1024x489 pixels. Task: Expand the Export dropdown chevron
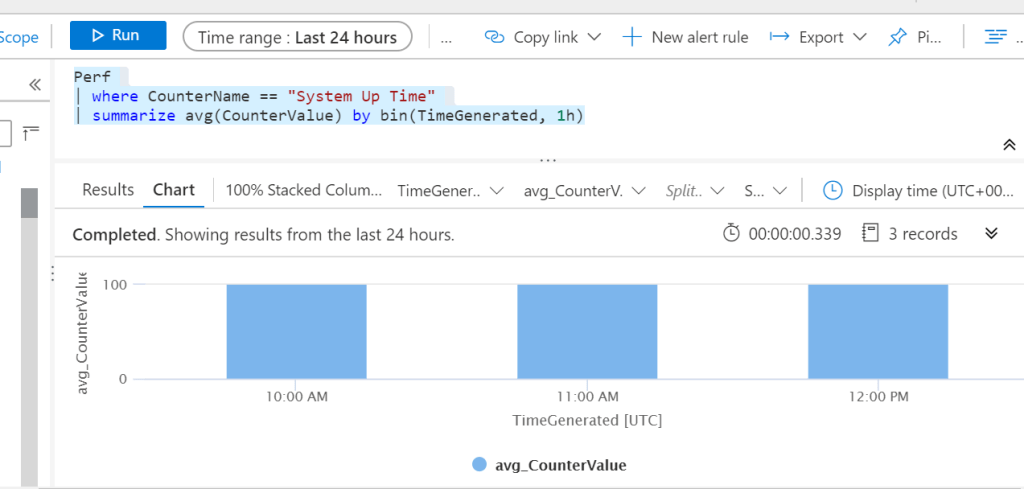pyautogui.click(x=860, y=37)
